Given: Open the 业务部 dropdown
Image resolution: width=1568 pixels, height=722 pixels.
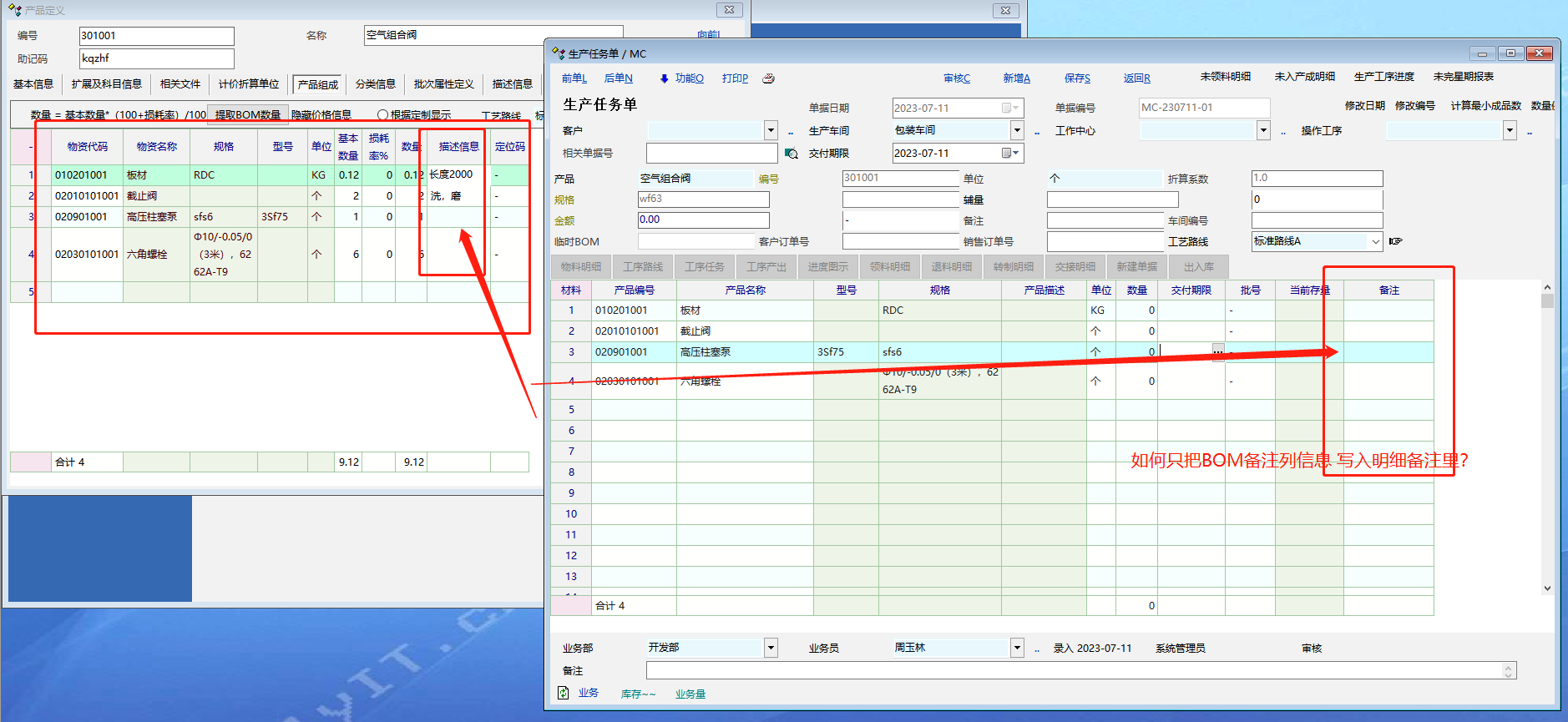Looking at the screenshot, I should 771,648.
